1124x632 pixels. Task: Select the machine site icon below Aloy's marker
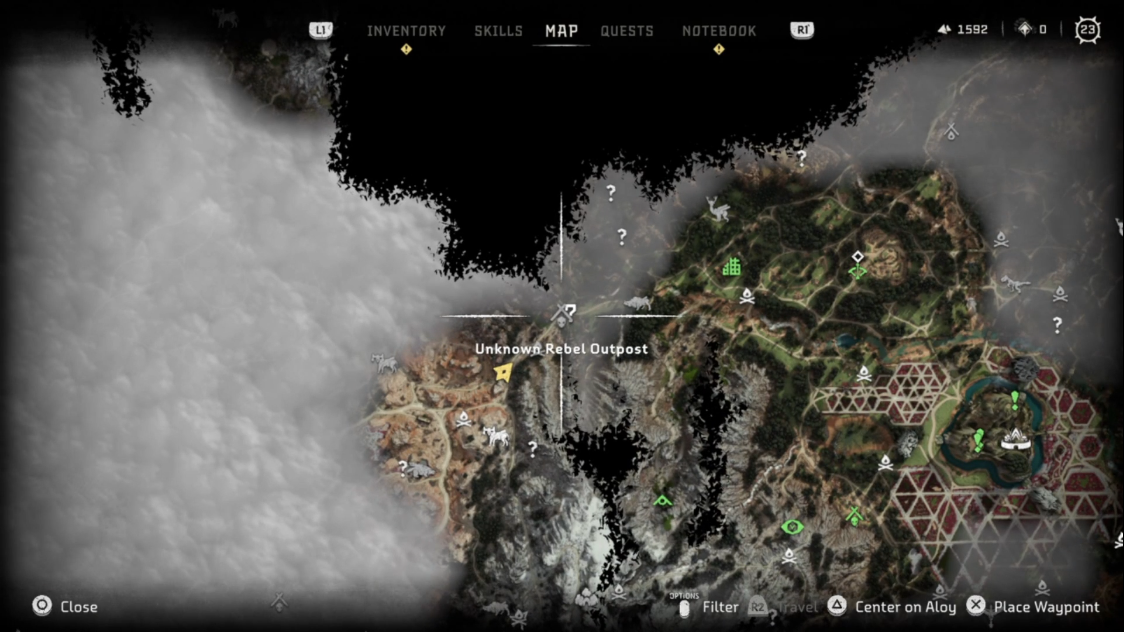(x=495, y=435)
